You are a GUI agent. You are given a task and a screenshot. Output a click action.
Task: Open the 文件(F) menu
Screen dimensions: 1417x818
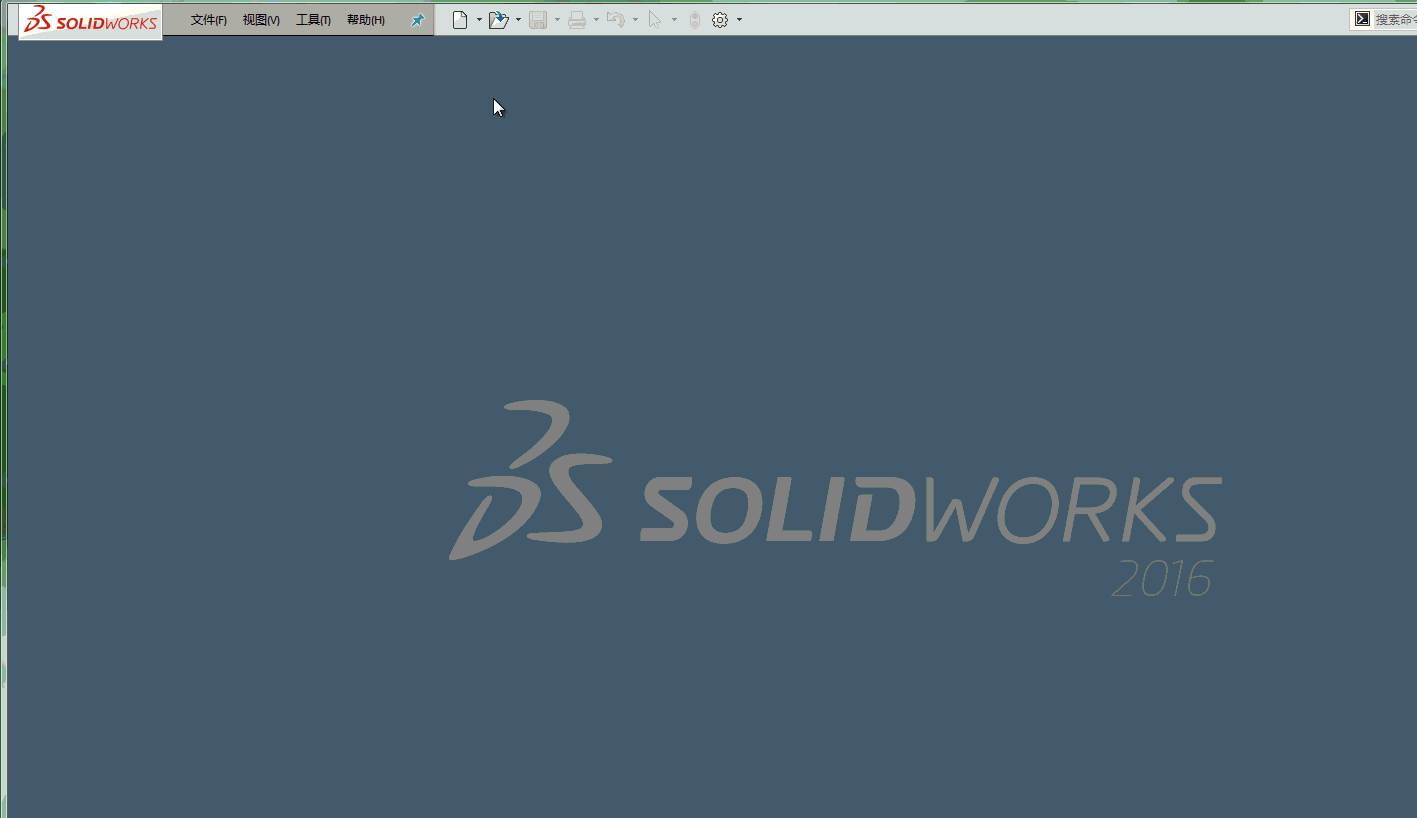coord(208,20)
